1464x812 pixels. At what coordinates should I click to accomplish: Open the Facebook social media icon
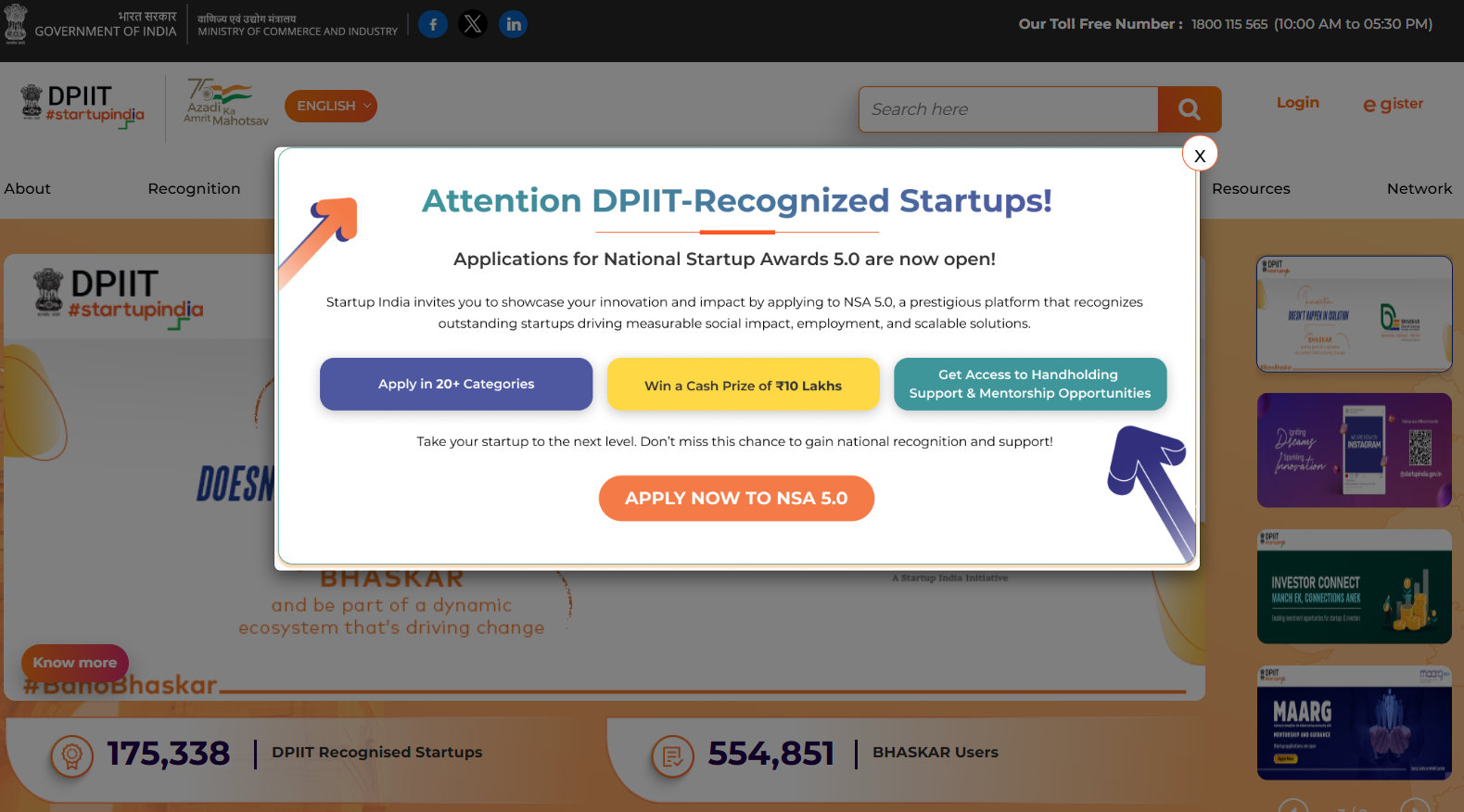coord(433,24)
